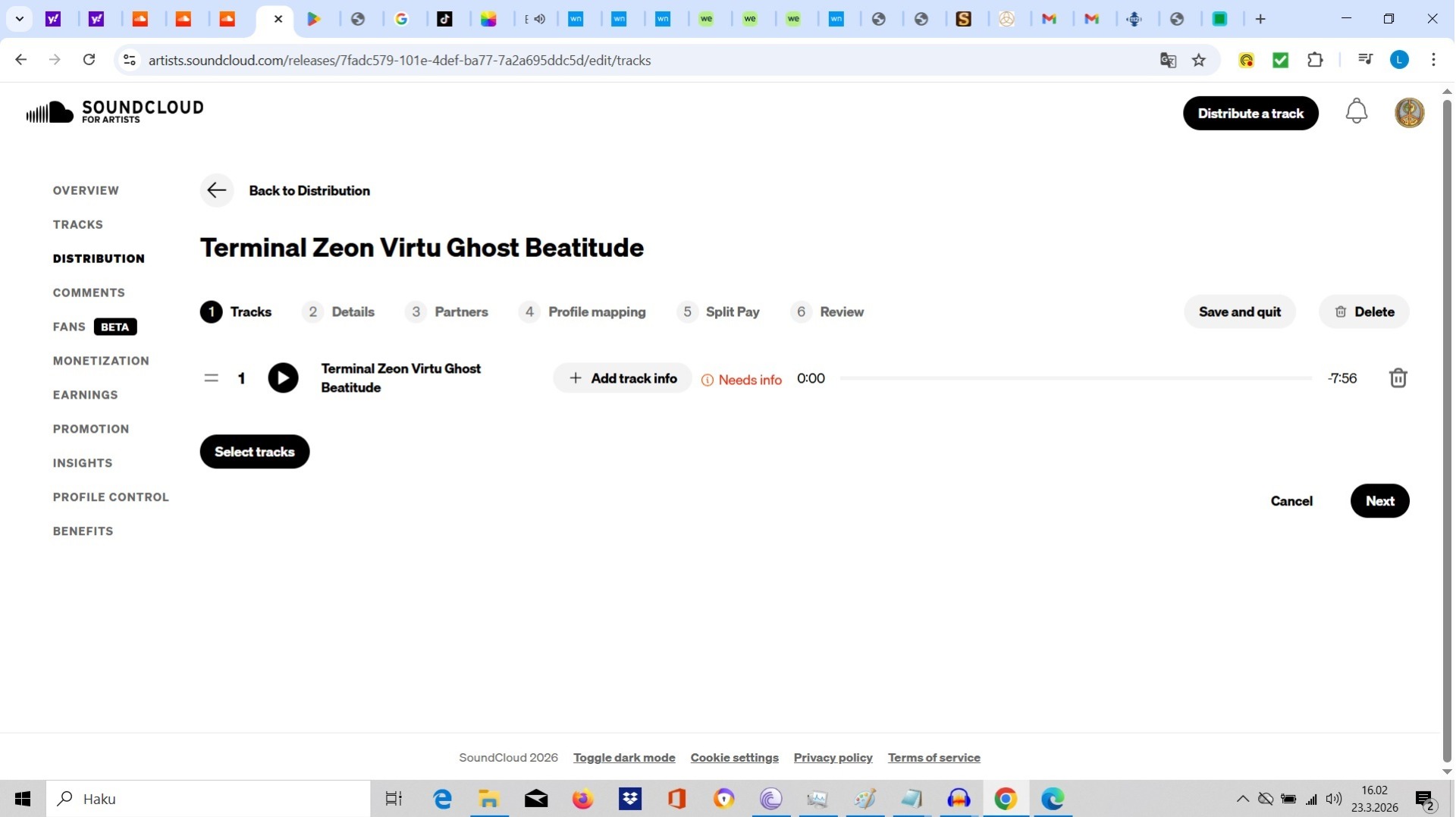1456x817 pixels.
Task: Toggle dark mode in the footer
Action: pyautogui.click(x=623, y=757)
